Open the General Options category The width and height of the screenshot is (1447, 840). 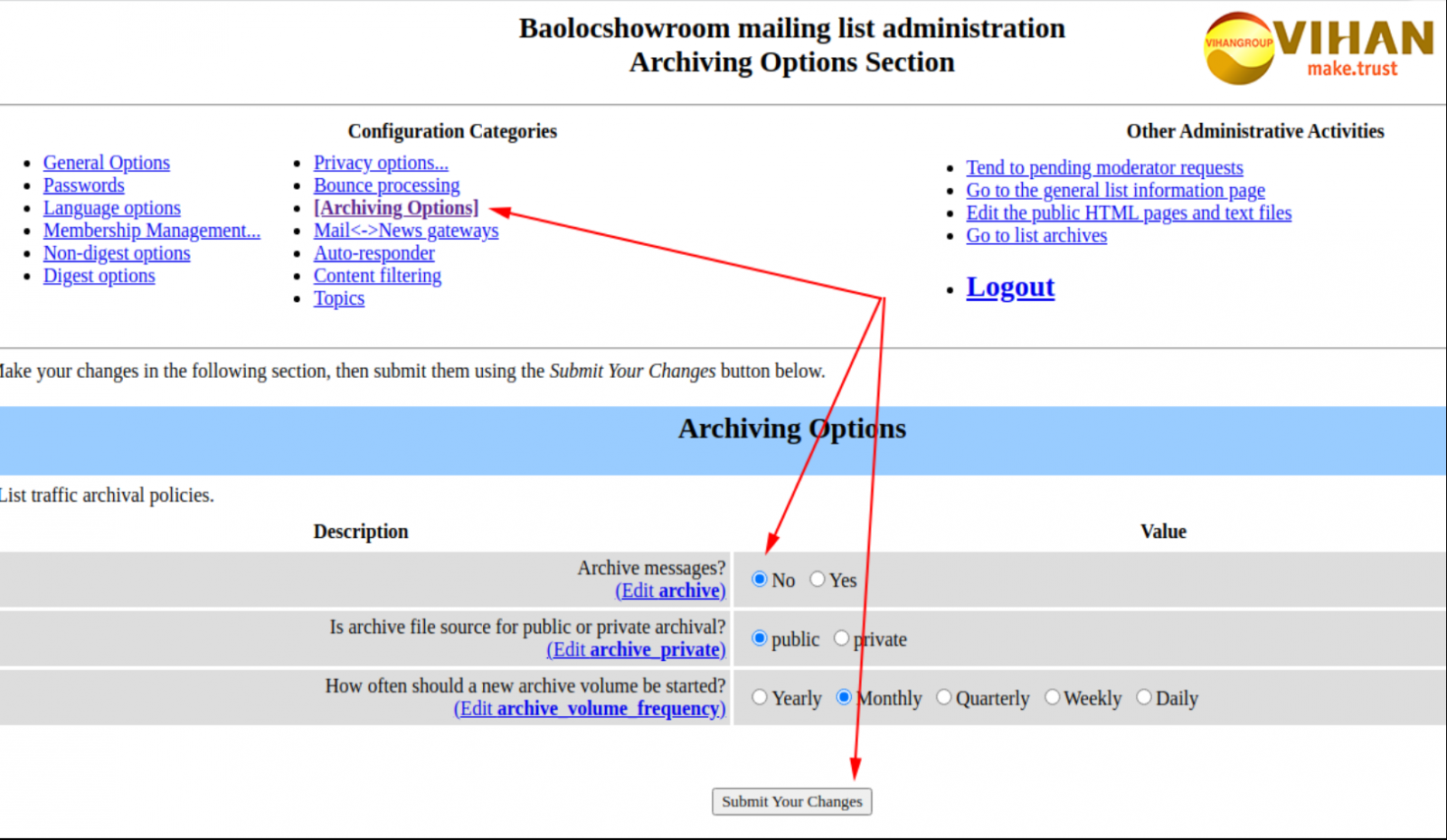pos(106,163)
